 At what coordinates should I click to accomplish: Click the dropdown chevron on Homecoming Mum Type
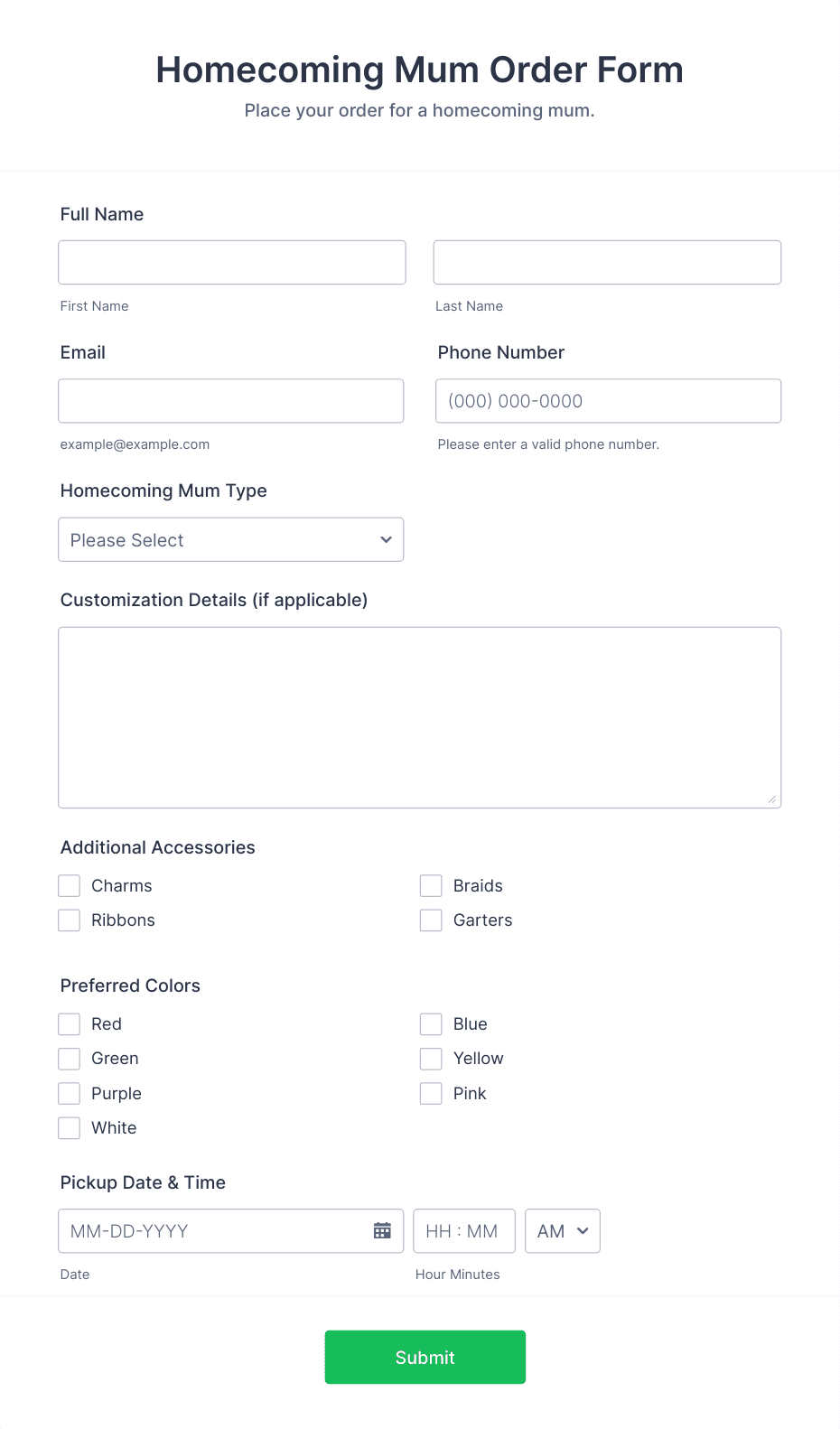tap(386, 539)
